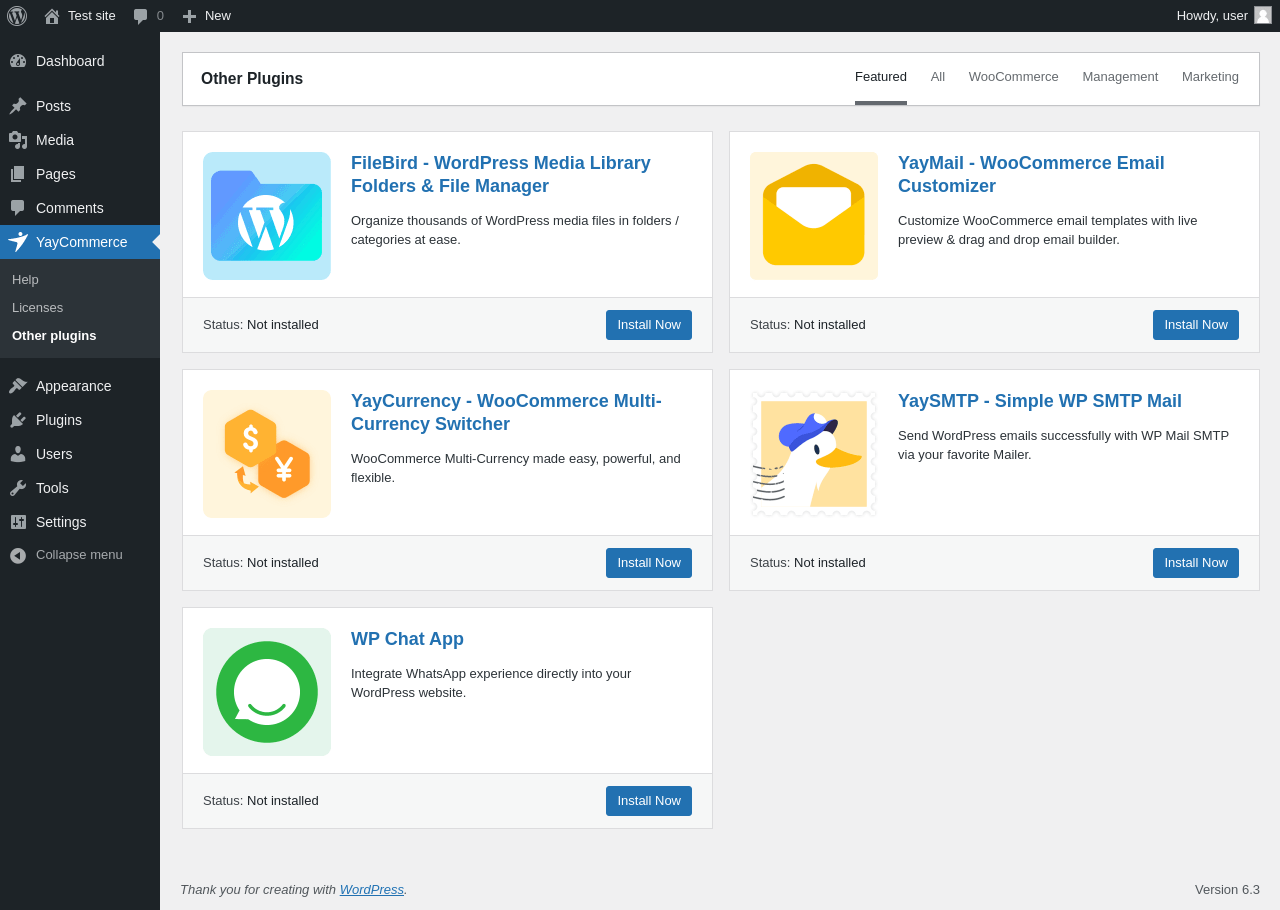Screen dimensions: 1280x910
Task: Show All plugins tab
Action: pyautogui.click(x=938, y=77)
